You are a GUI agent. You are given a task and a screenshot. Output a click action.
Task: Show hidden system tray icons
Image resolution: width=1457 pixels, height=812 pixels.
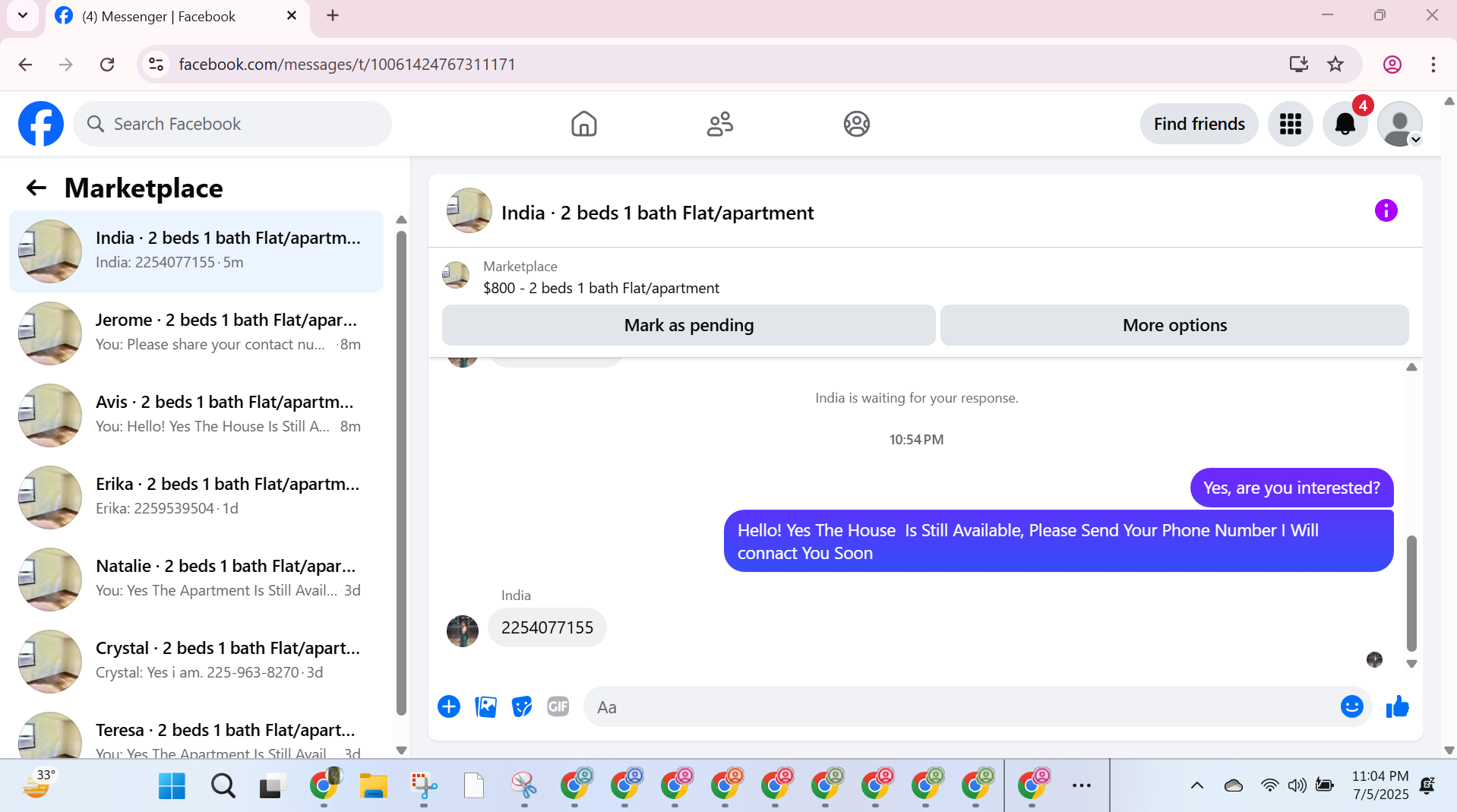coord(1196,786)
